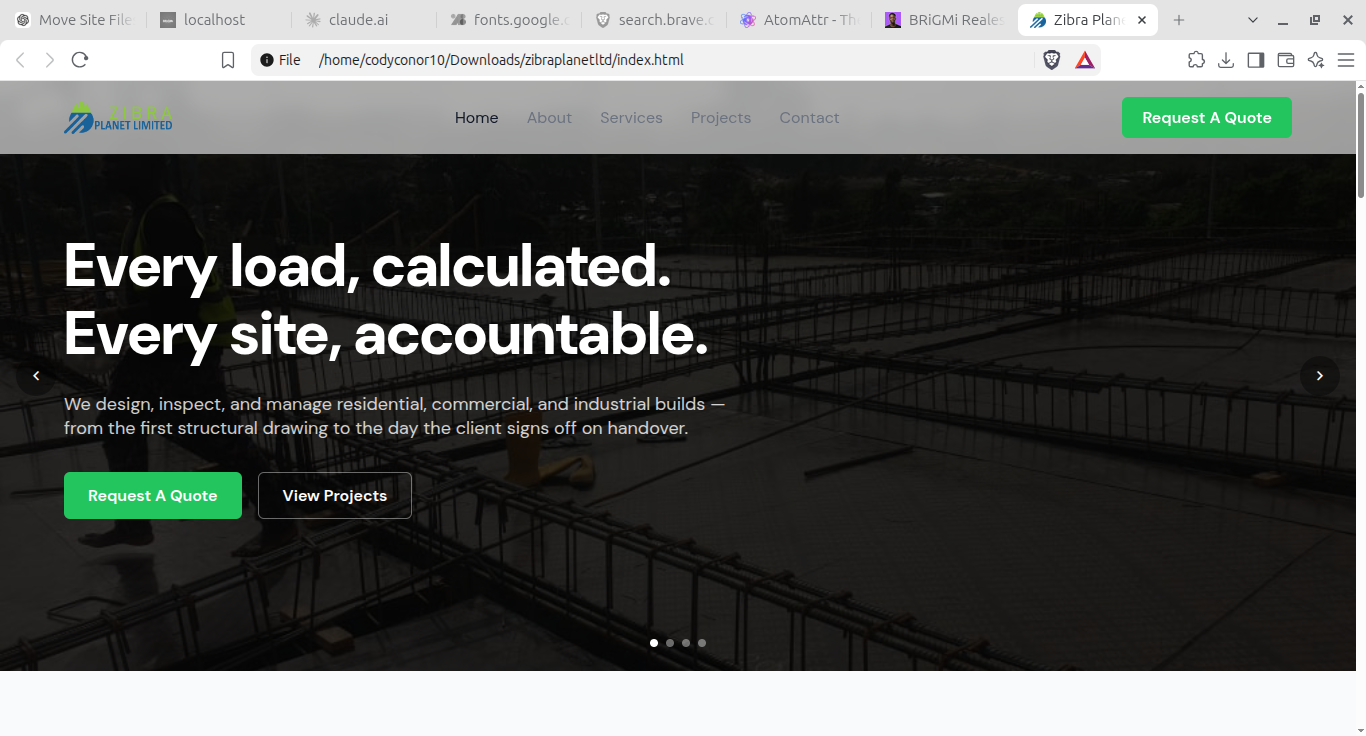
Task: Reload the page with refresh icon
Action: [80, 60]
